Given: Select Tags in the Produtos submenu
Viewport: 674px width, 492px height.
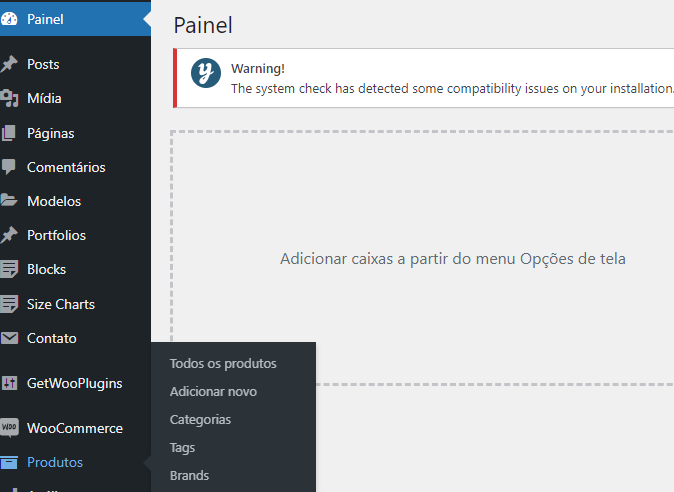Looking at the screenshot, I should pyautogui.click(x=182, y=448).
